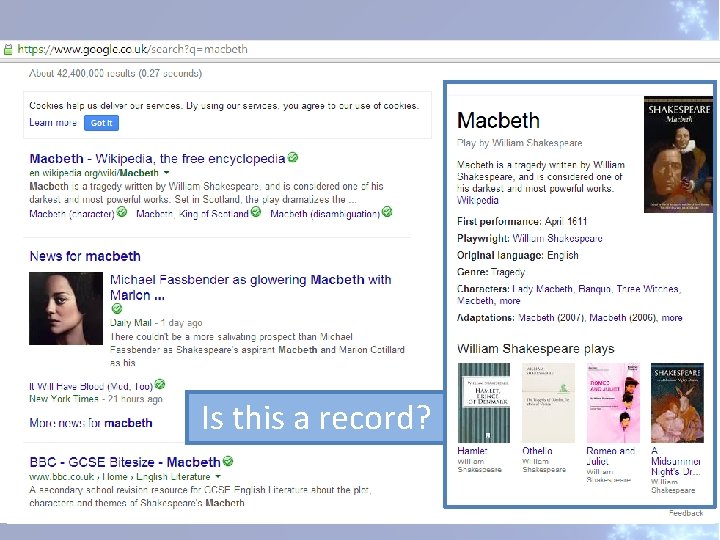The height and width of the screenshot is (540, 720).
Task: Click the Original language: English text
Action: 518,255
